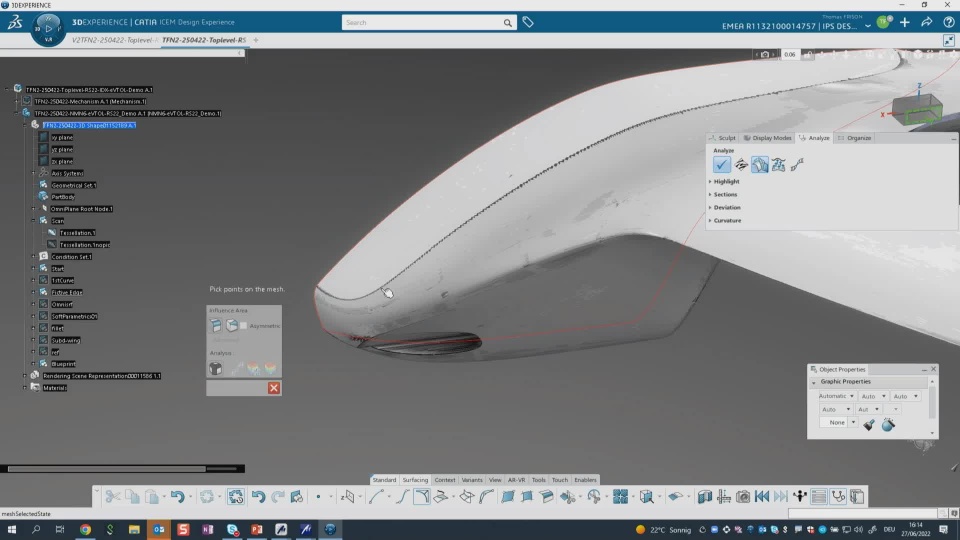The width and height of the screenshot is (960, 540).
Task: Open the Tools toolbar tab
Action: tap(538, 480)
